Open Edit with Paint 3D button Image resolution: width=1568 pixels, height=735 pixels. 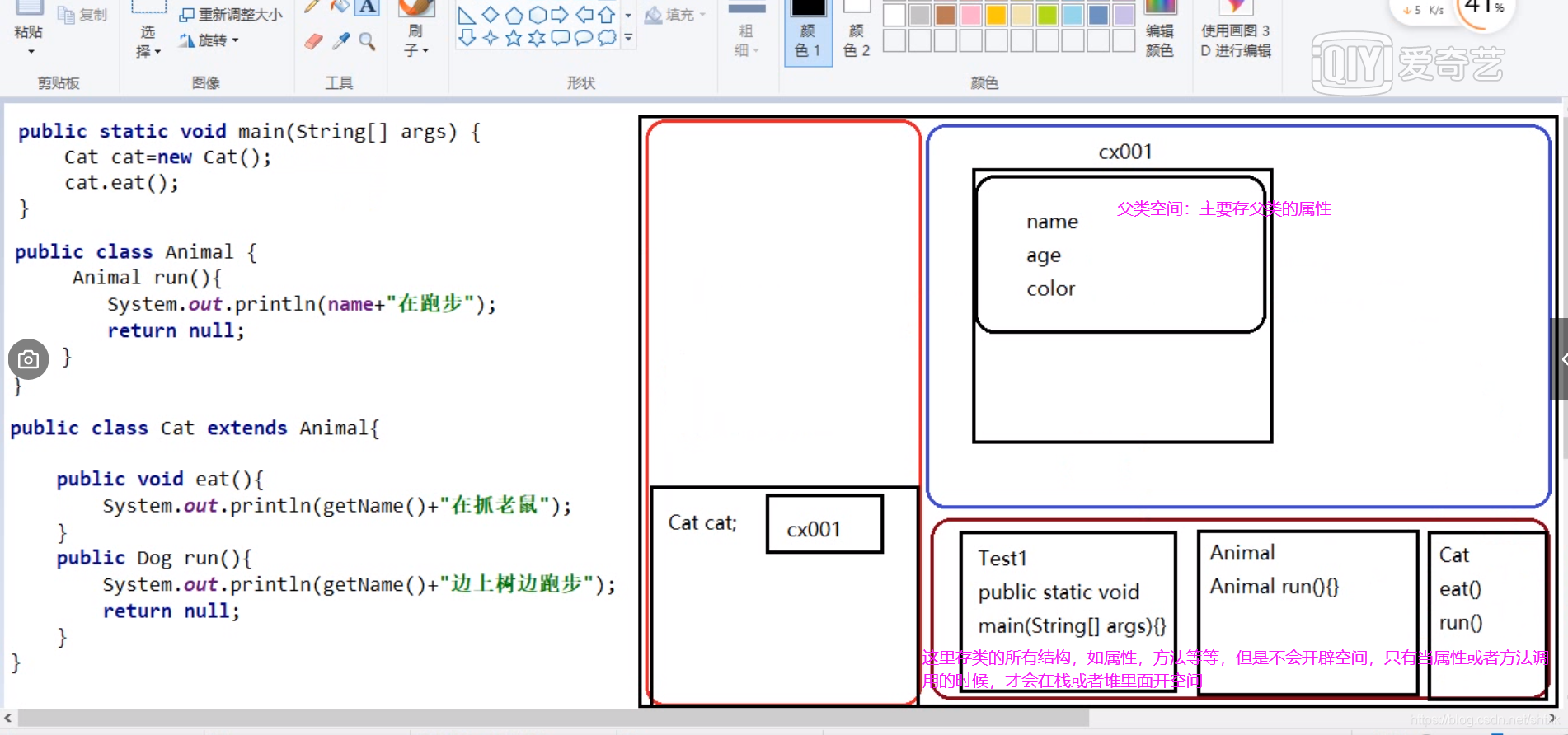1235,31
